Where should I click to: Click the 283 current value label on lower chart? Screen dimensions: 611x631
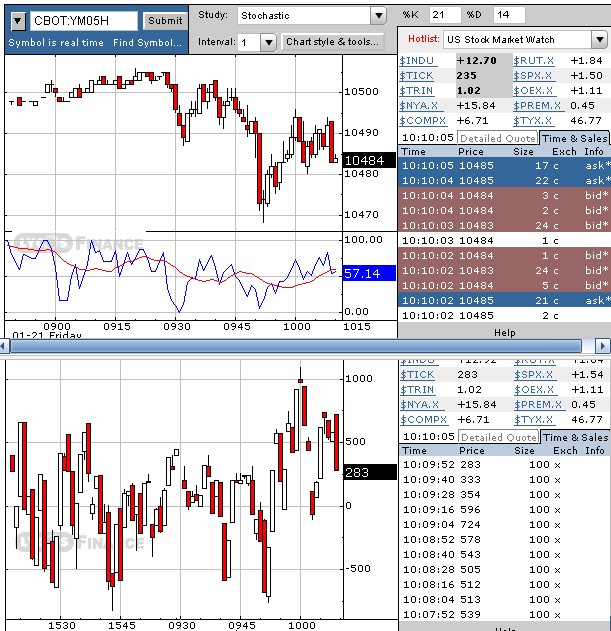click(370, 472)
